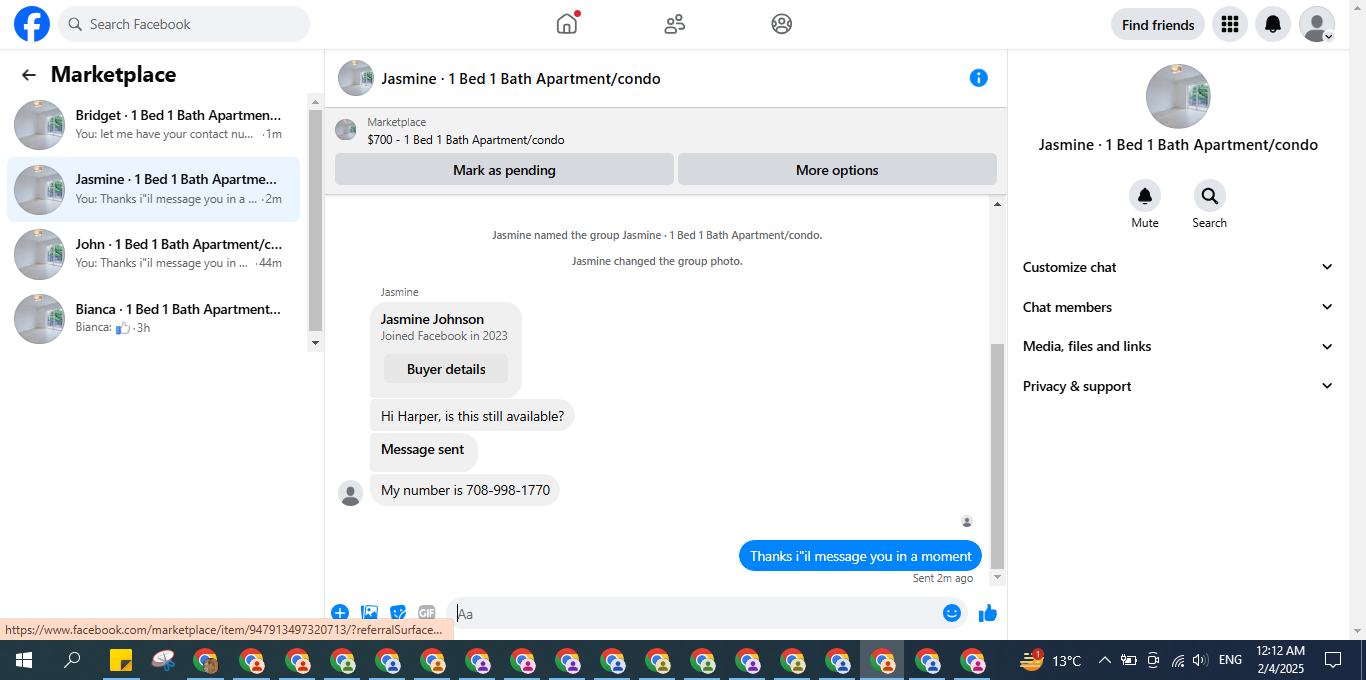Image resolution: width=1366 pixels, height=680 pixels.
Task: Expand Privacy & support section
Action: (x=1178, y=386)
